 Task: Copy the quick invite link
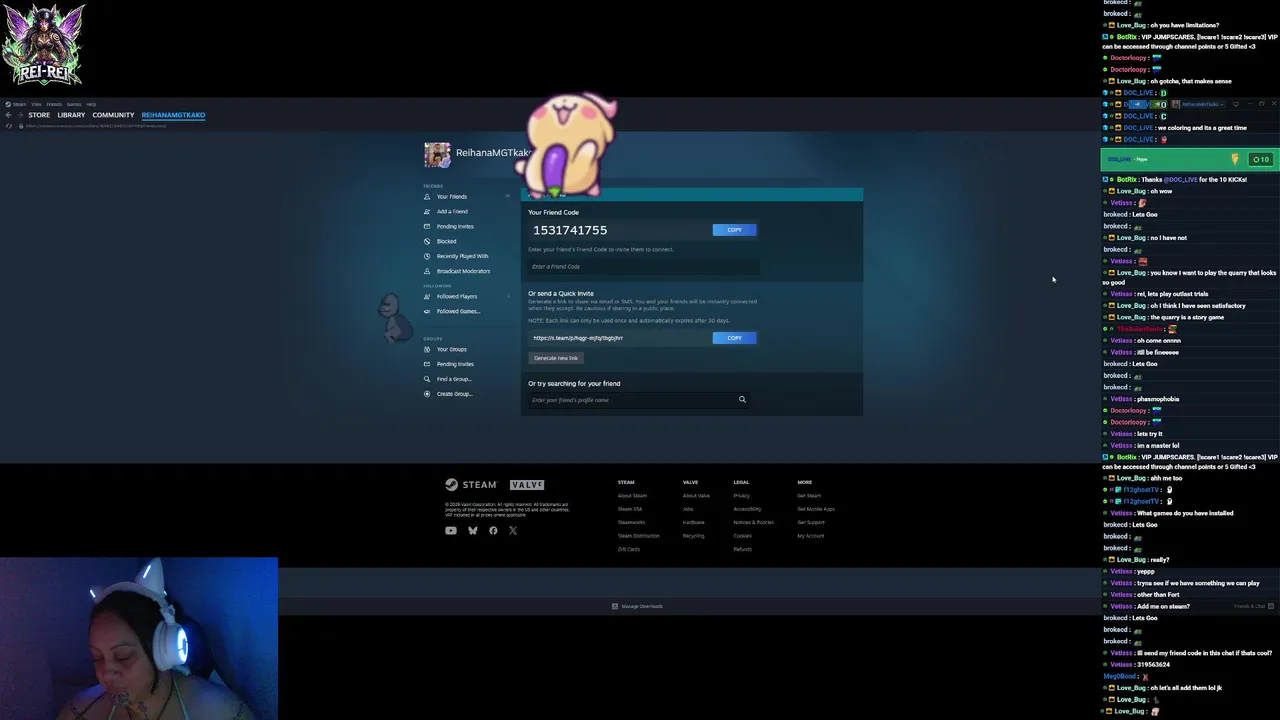pyautogui.click(x=734, y=338)
